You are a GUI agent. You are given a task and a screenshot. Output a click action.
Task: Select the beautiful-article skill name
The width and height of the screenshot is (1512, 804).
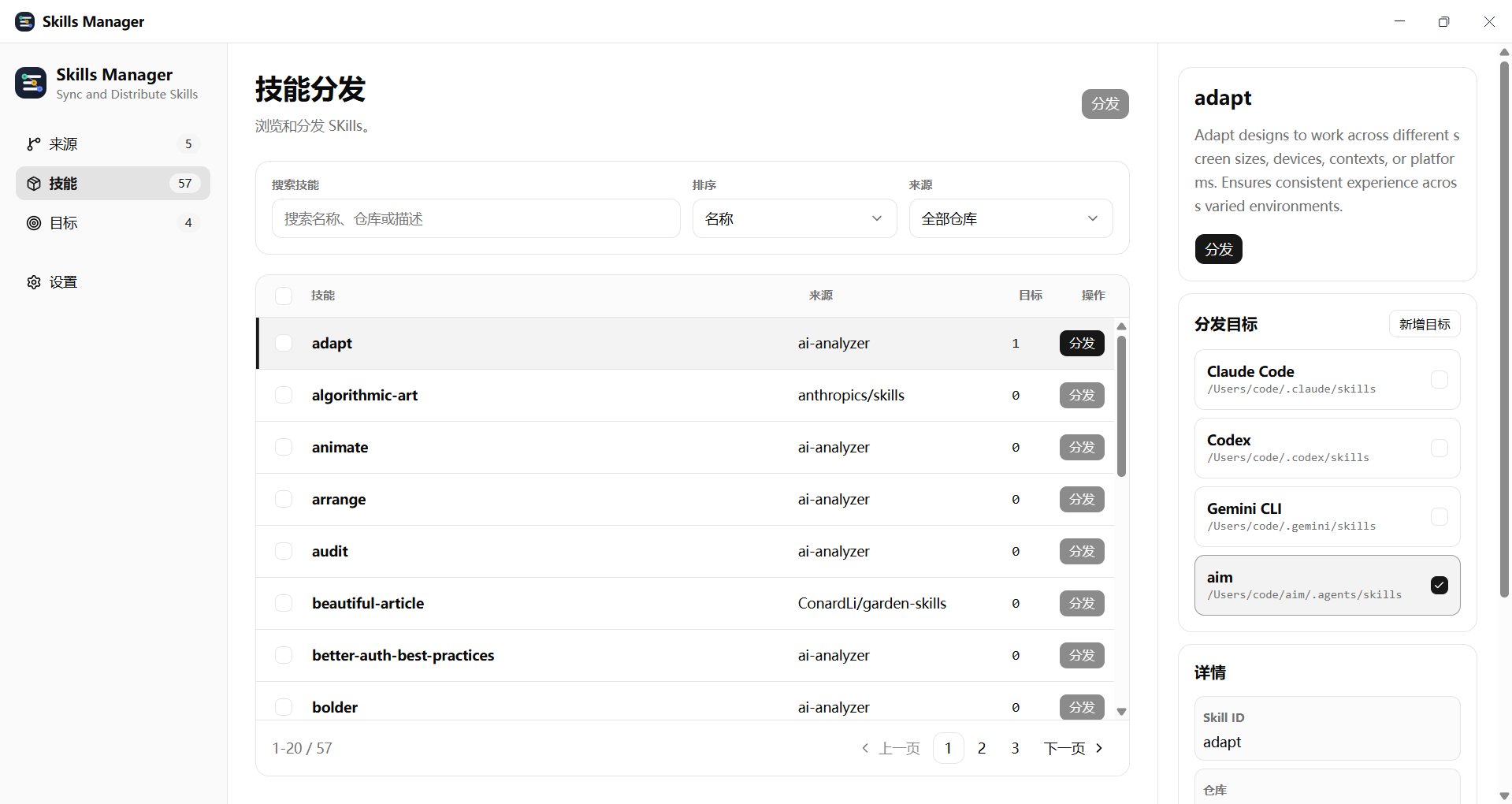click(x=368, y=603)
